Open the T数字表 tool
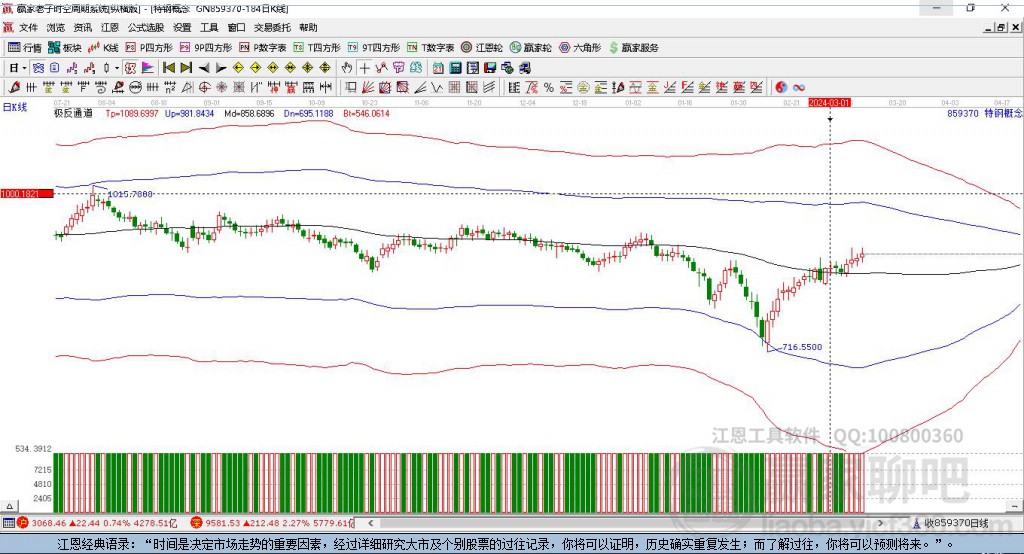This screenshot has width=1024, height=554. tap(430, 48)
